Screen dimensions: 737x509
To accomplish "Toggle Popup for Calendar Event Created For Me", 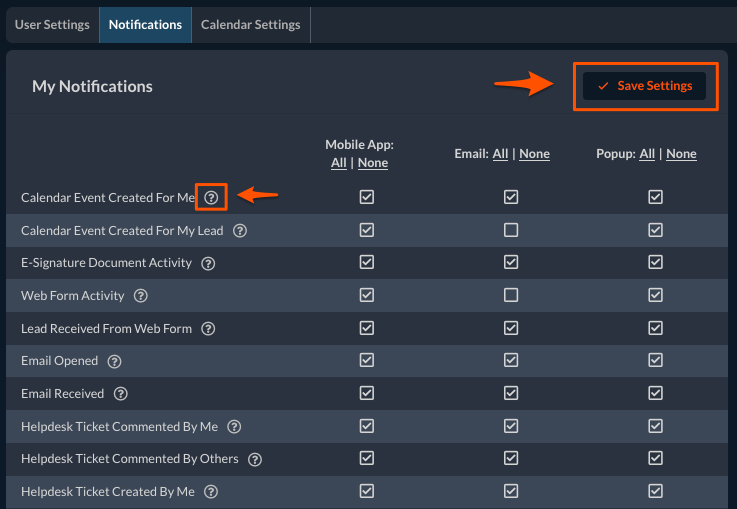I will click(655, 197).
